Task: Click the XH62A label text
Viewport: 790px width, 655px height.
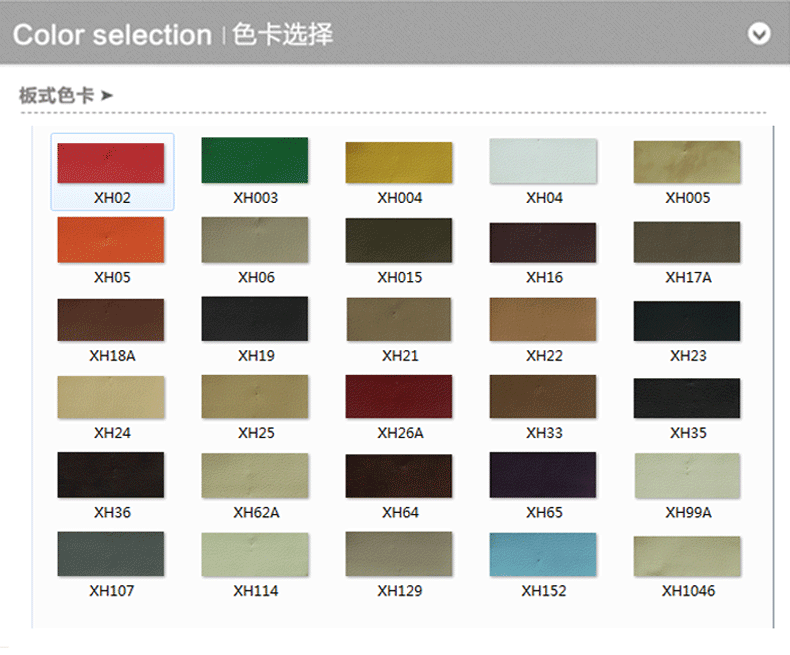Action: coord(256,512)
